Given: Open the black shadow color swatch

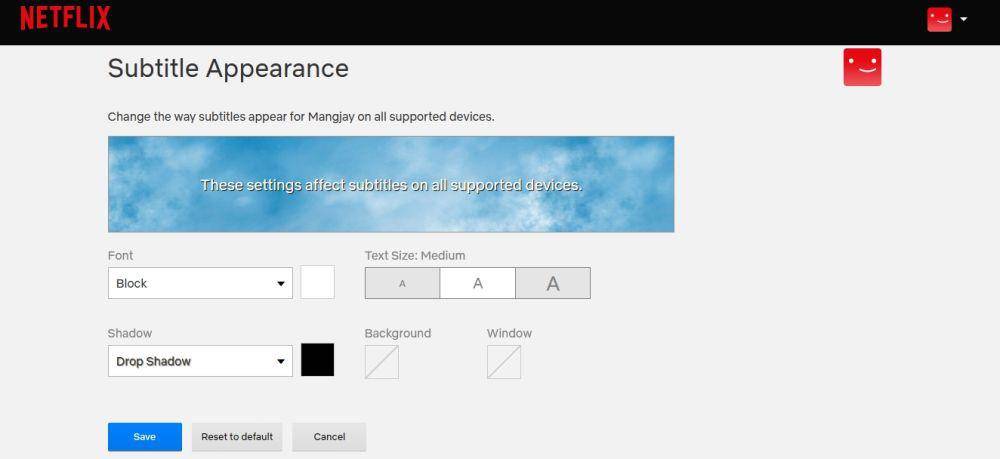Looking at the screenshot, I should (318, 360).
